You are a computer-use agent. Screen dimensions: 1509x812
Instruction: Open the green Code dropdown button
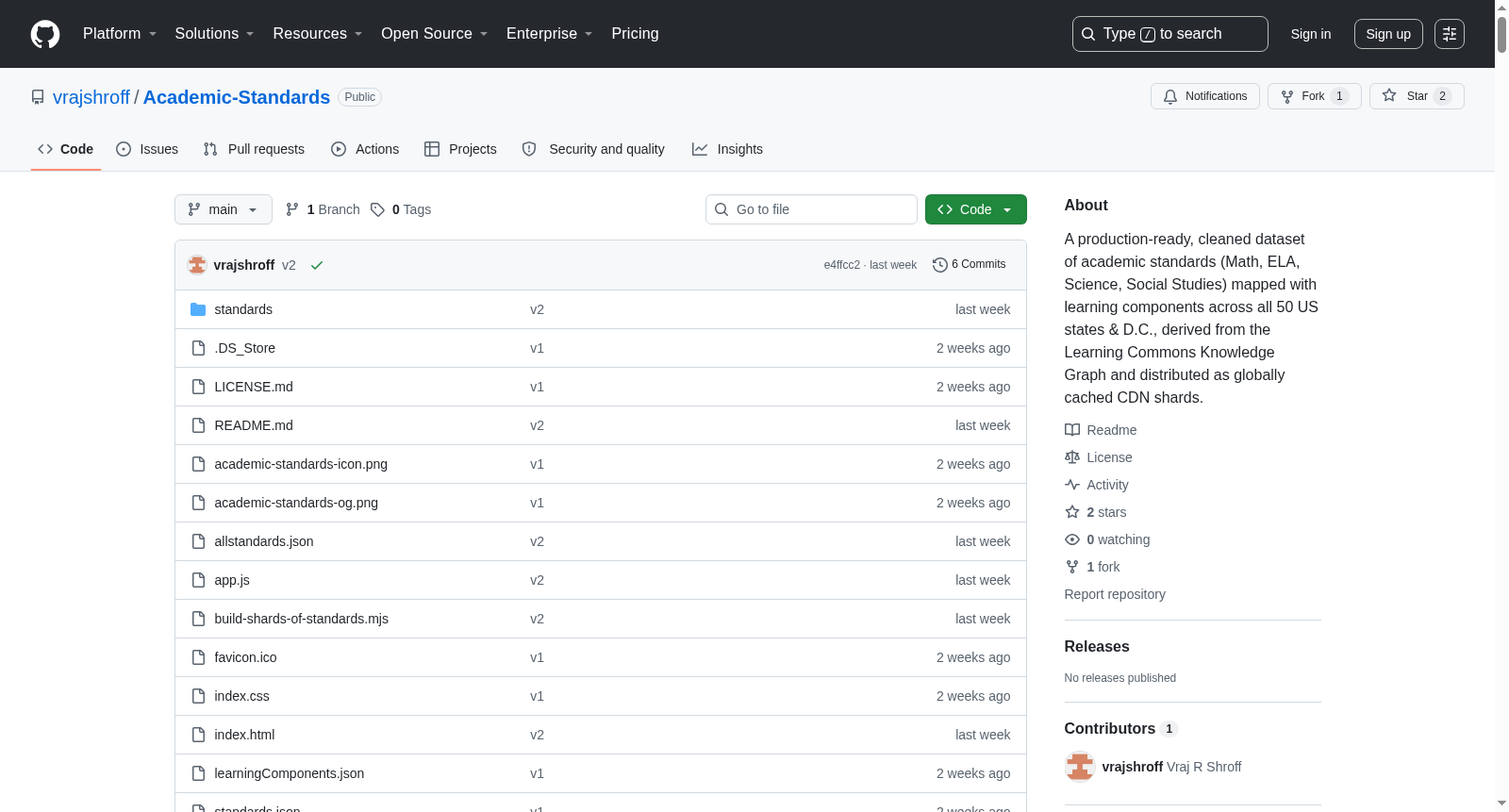pos(976,209)
